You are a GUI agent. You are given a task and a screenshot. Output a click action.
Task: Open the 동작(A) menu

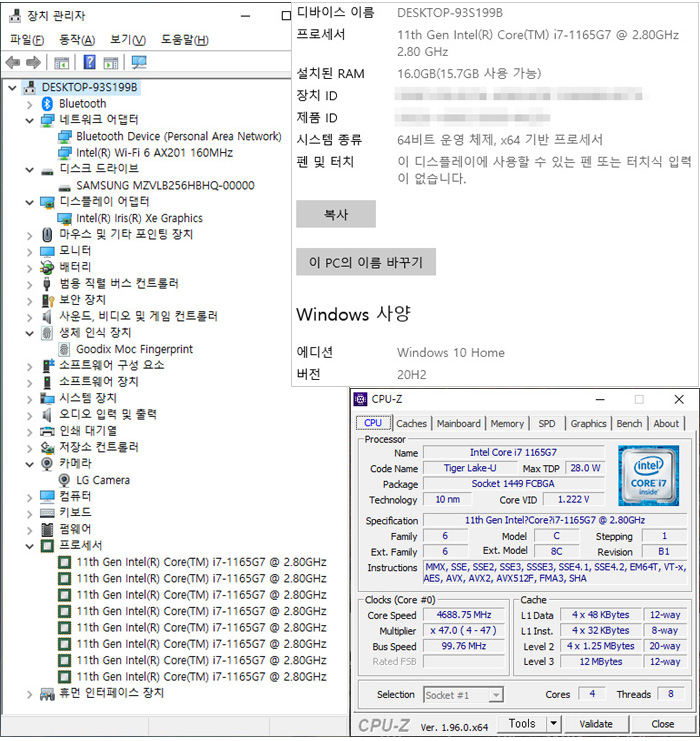77,40
